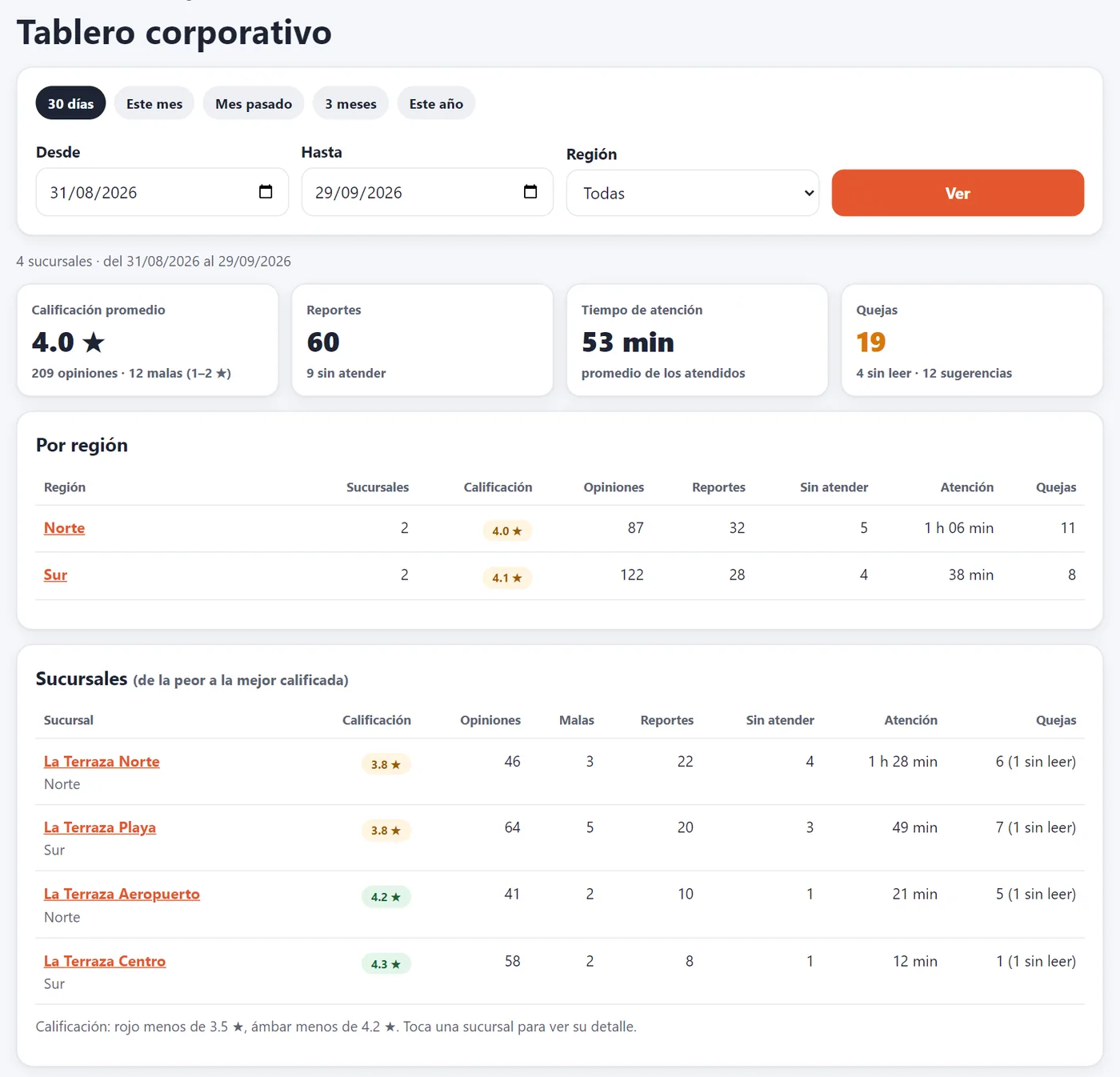Click the '4 sucursales' summary line

tap(154, 261)
